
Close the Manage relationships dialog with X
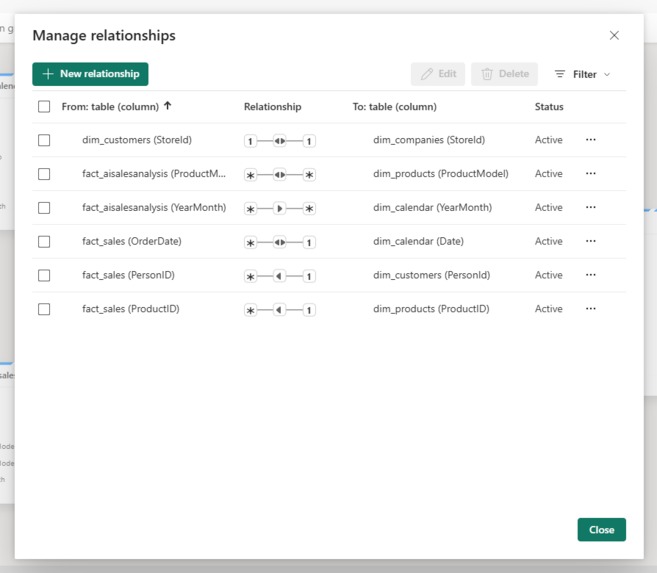point(614,36)
